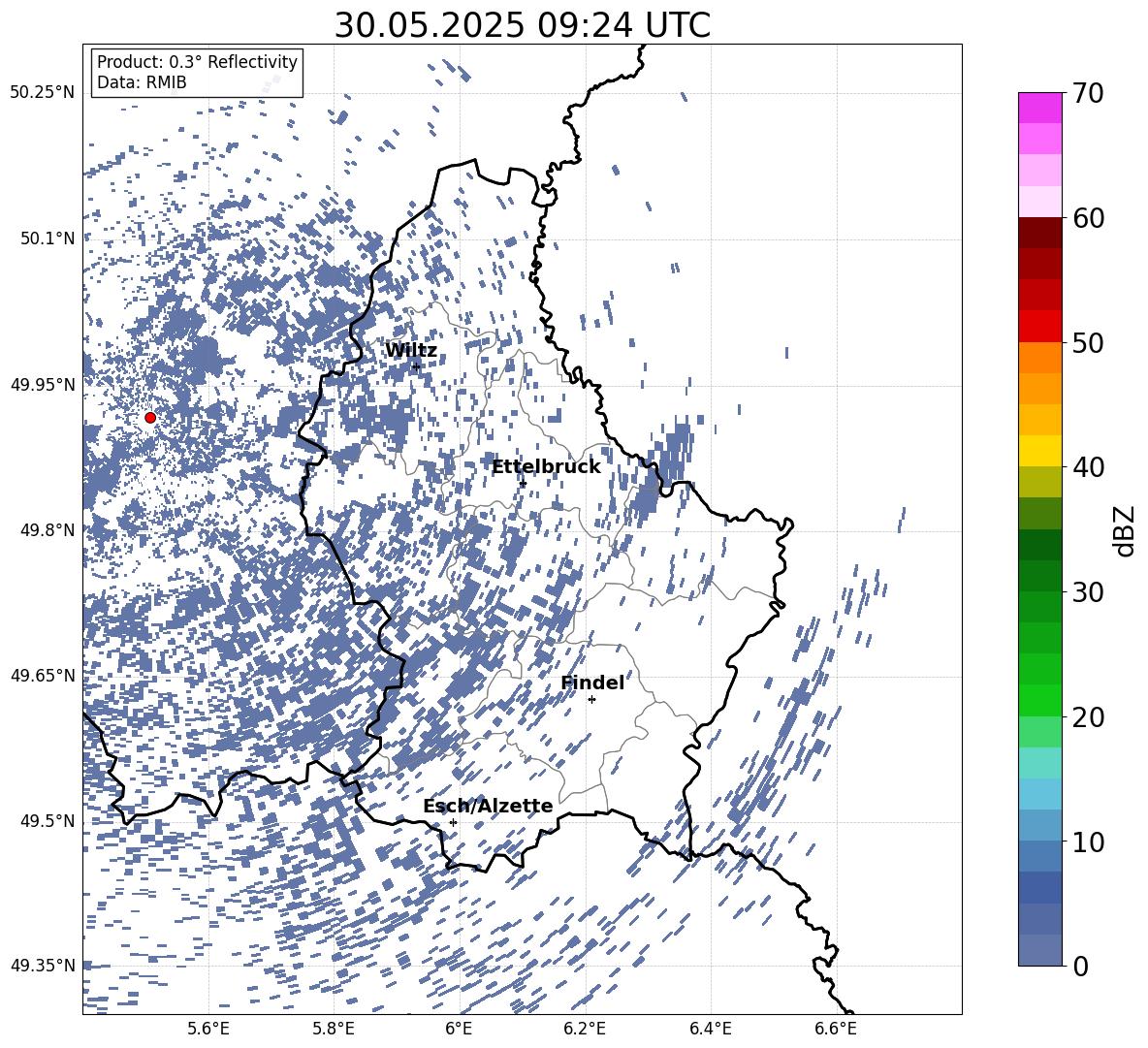Click the Wiltz location cross marker
This screenshot has width=1148, height=1048.
416,366
